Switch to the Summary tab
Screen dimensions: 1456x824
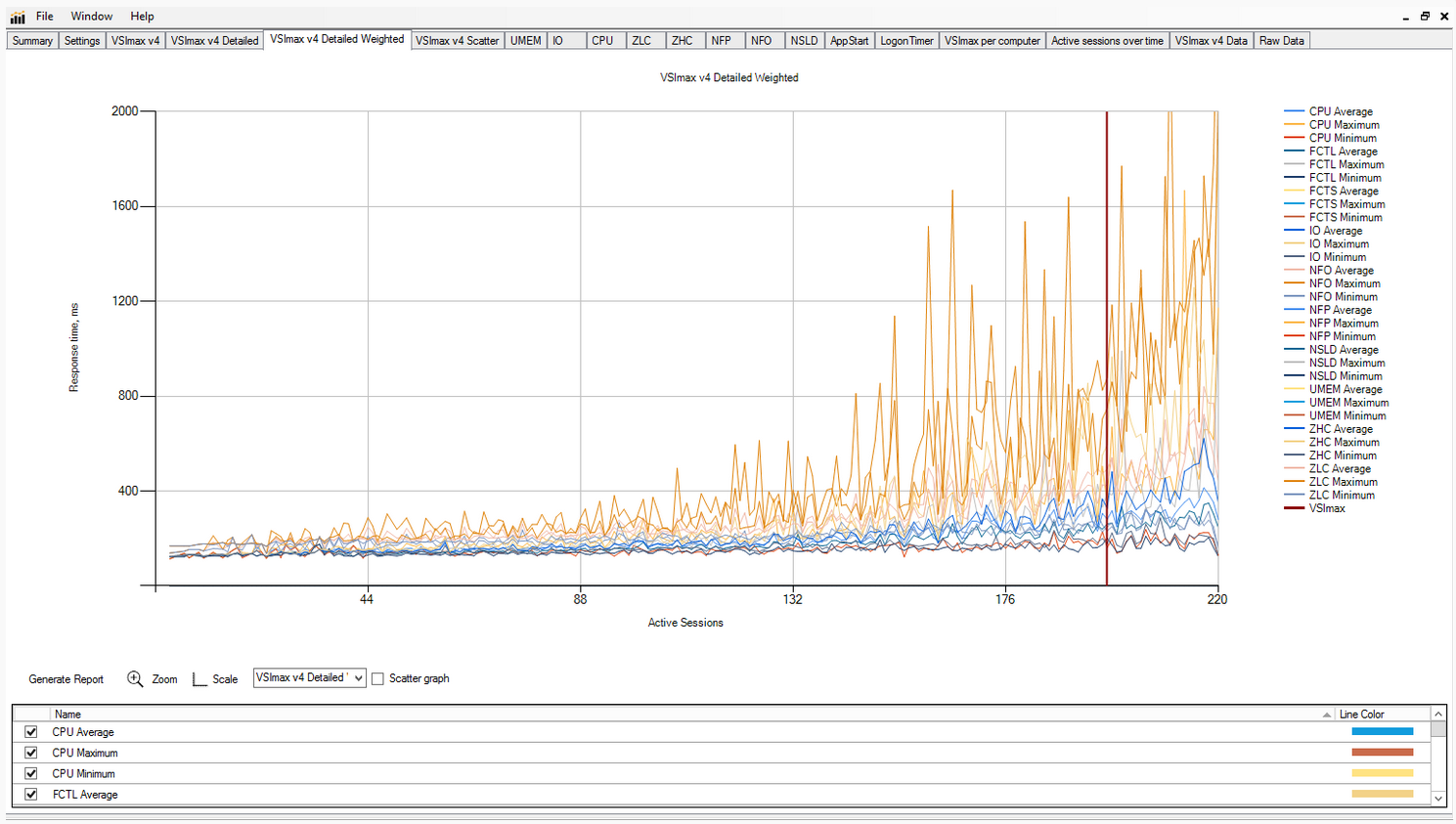tap(32, 41)
